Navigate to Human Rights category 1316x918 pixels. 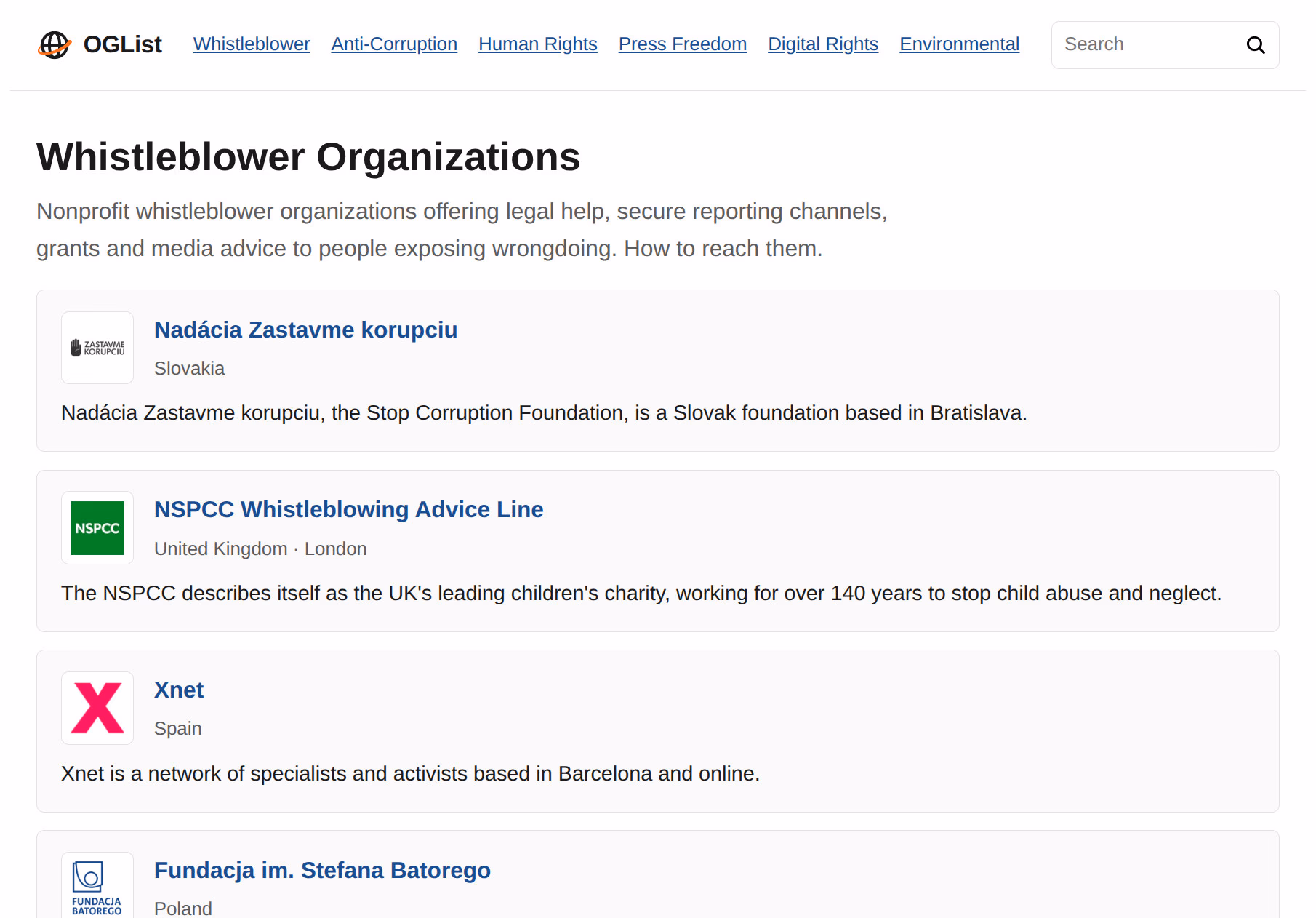538,44
